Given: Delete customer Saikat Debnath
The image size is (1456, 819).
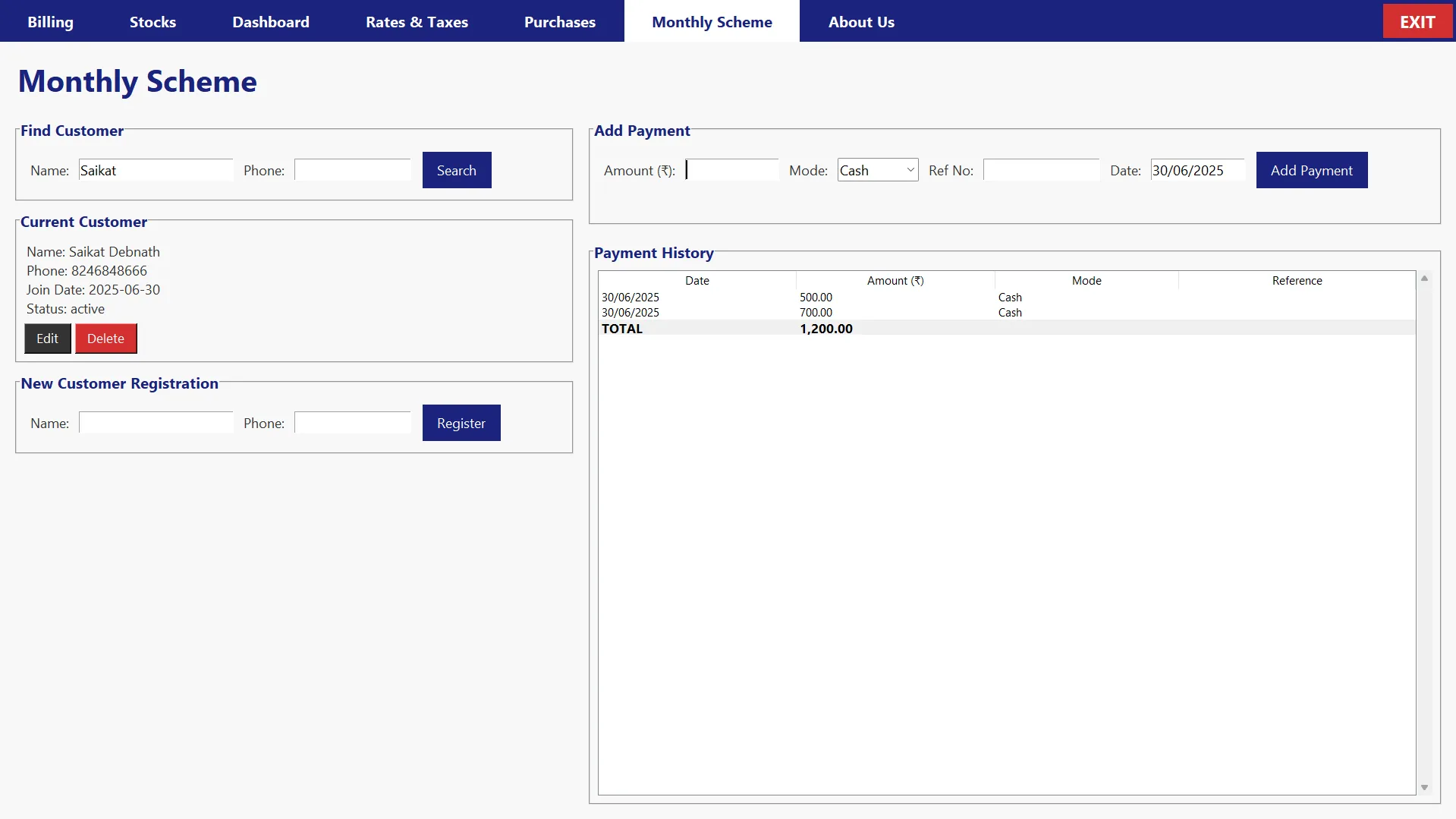Looking at the screenshot, I should 105,339.
